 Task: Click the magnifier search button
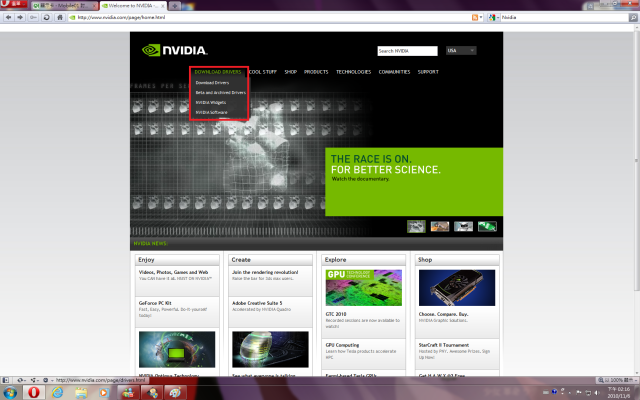click(633, 18)
